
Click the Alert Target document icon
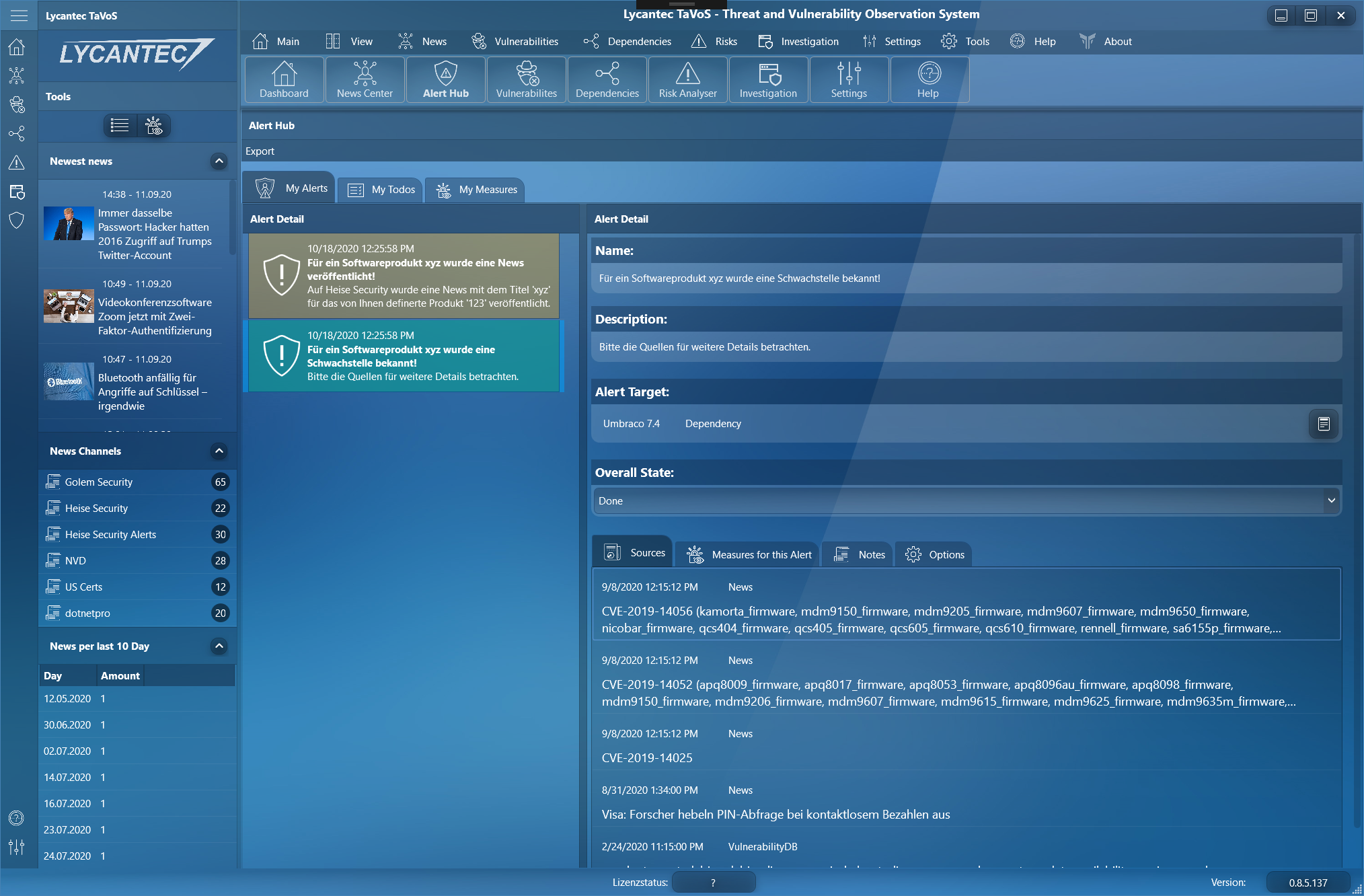1323,424
